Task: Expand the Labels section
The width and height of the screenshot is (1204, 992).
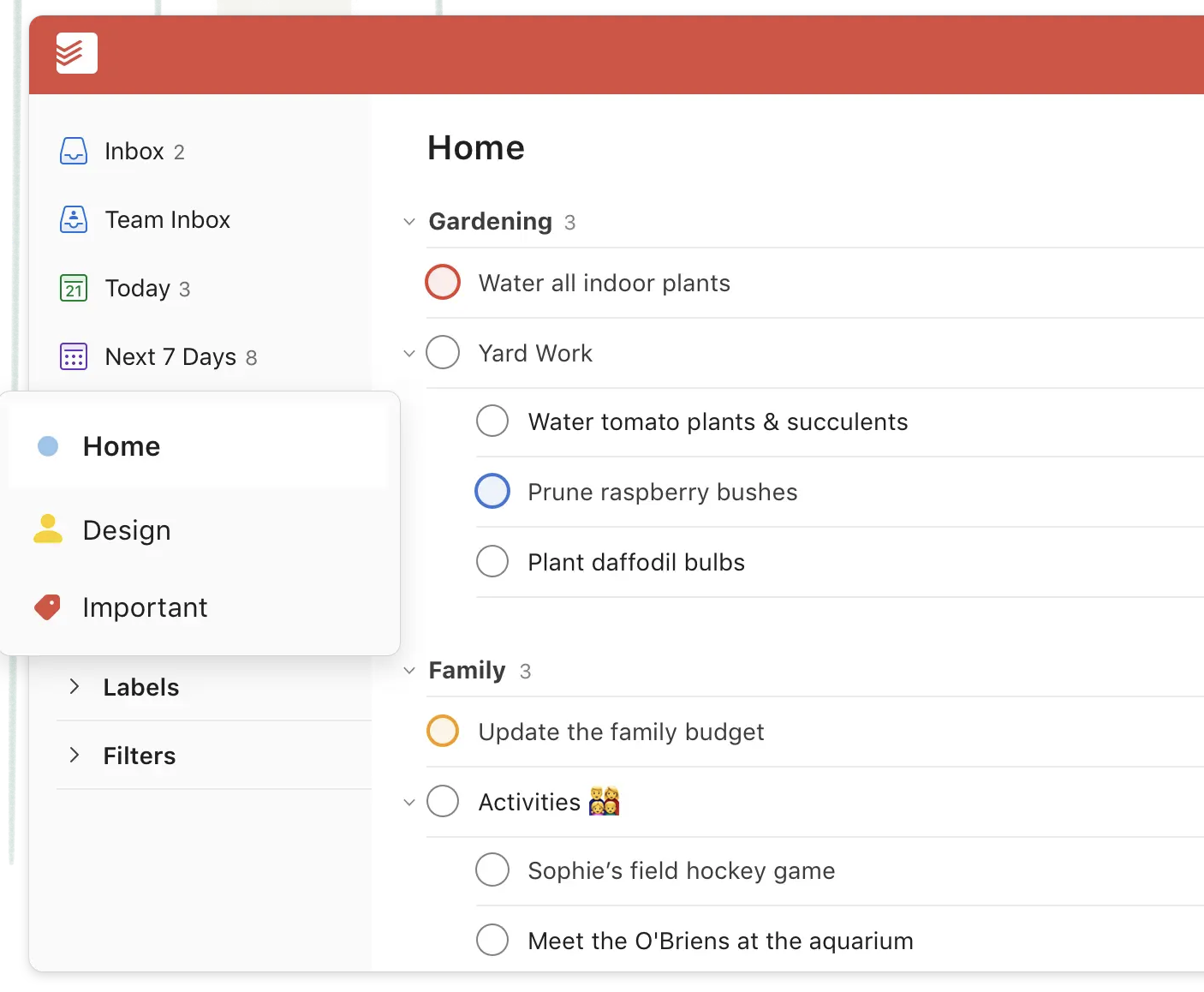Action: click(75, 687)
